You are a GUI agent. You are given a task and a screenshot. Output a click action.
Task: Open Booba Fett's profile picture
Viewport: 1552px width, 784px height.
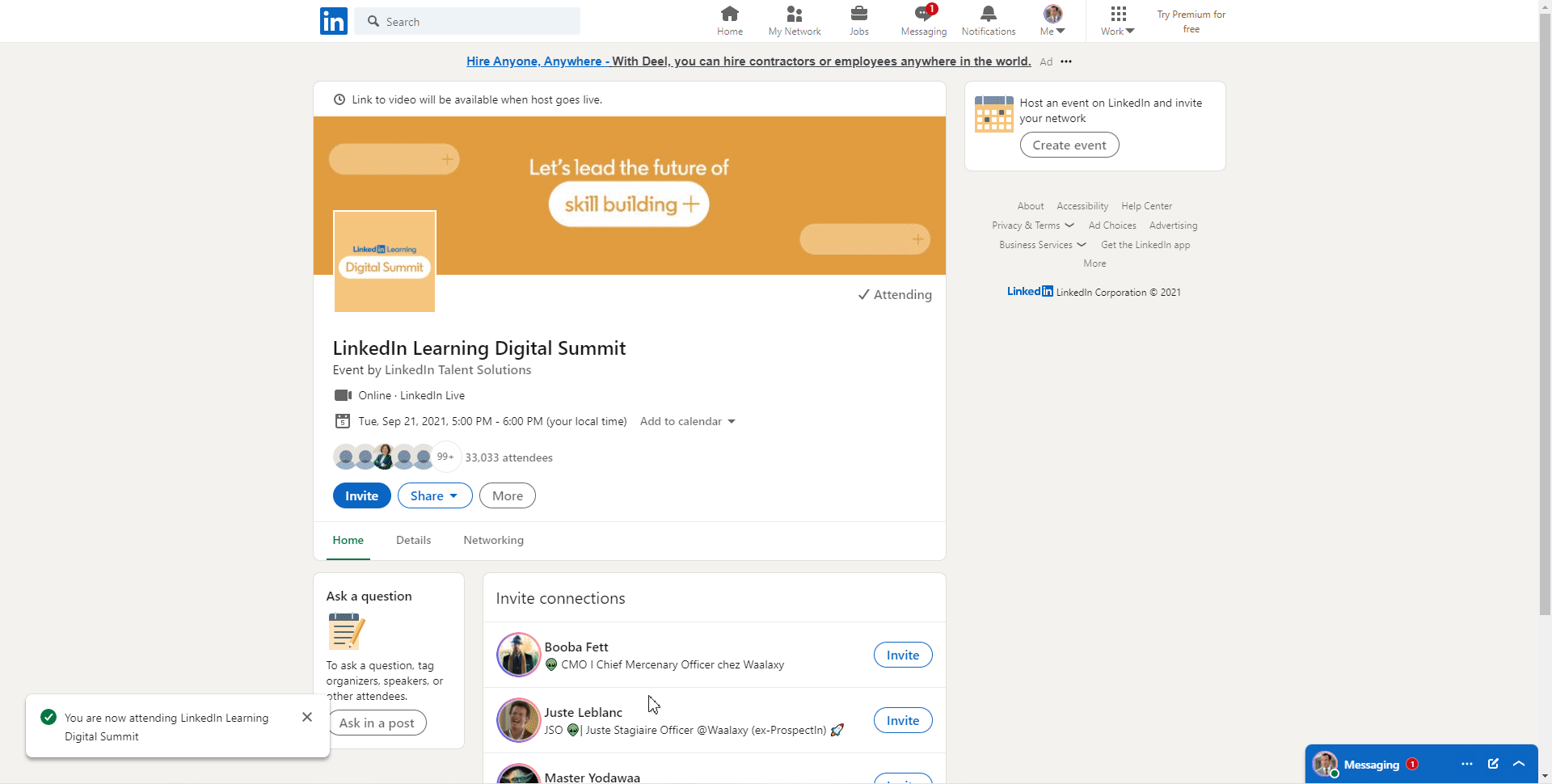518,655
